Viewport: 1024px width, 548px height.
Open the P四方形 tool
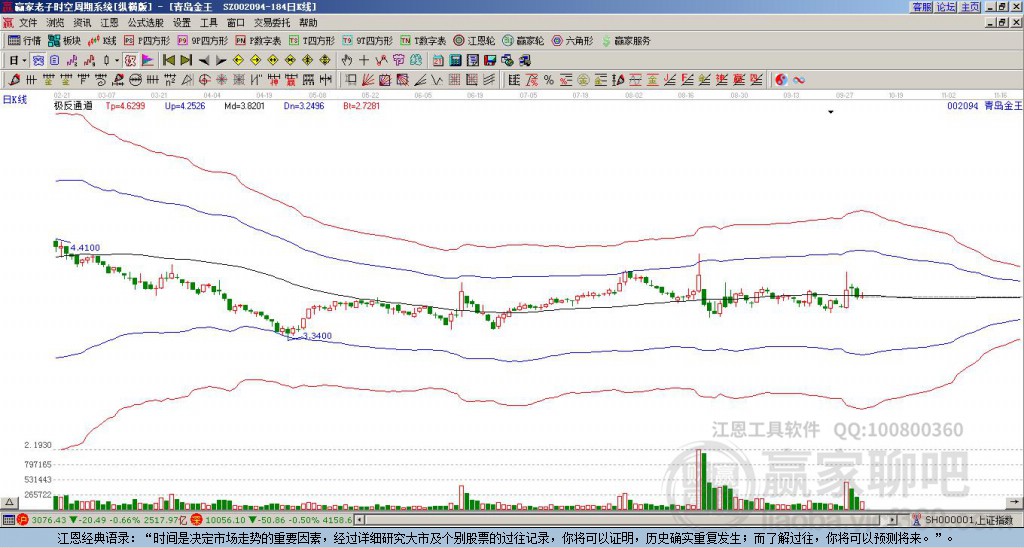[147, 40]
